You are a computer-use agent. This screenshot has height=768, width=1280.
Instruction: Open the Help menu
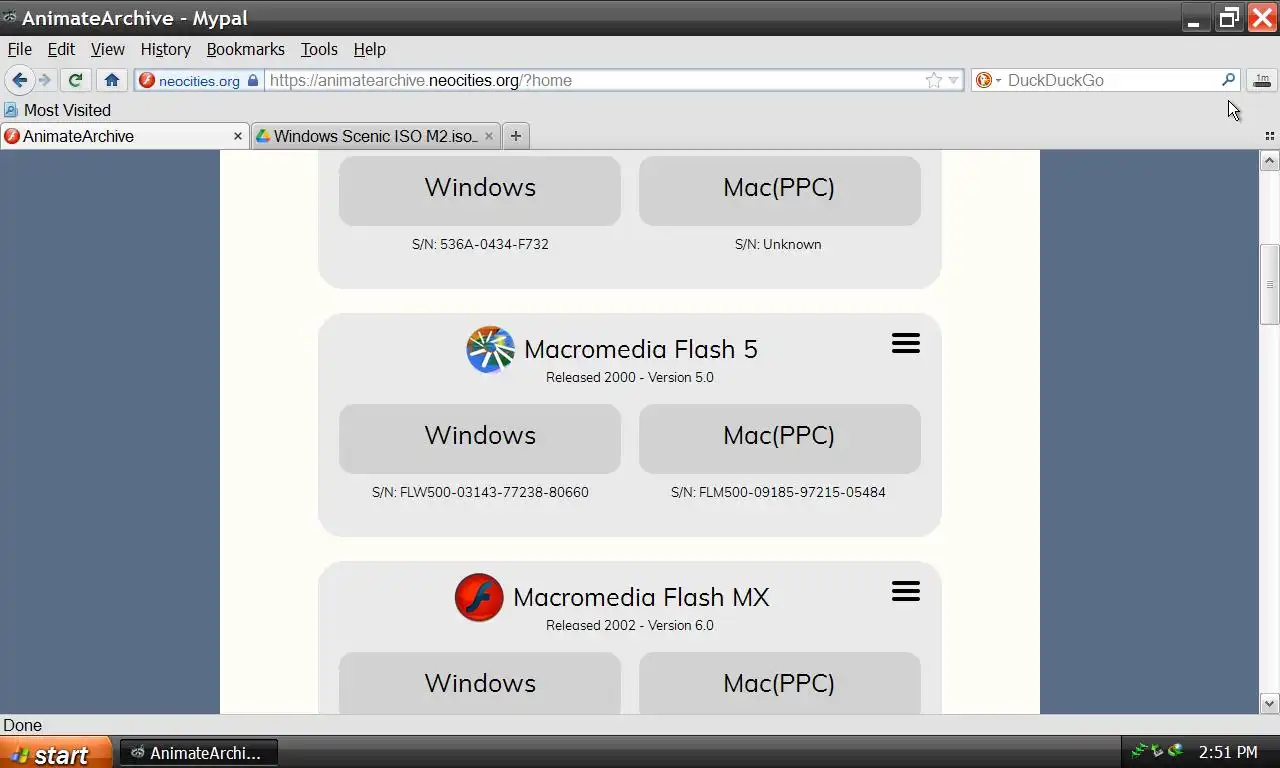[369, 49]
